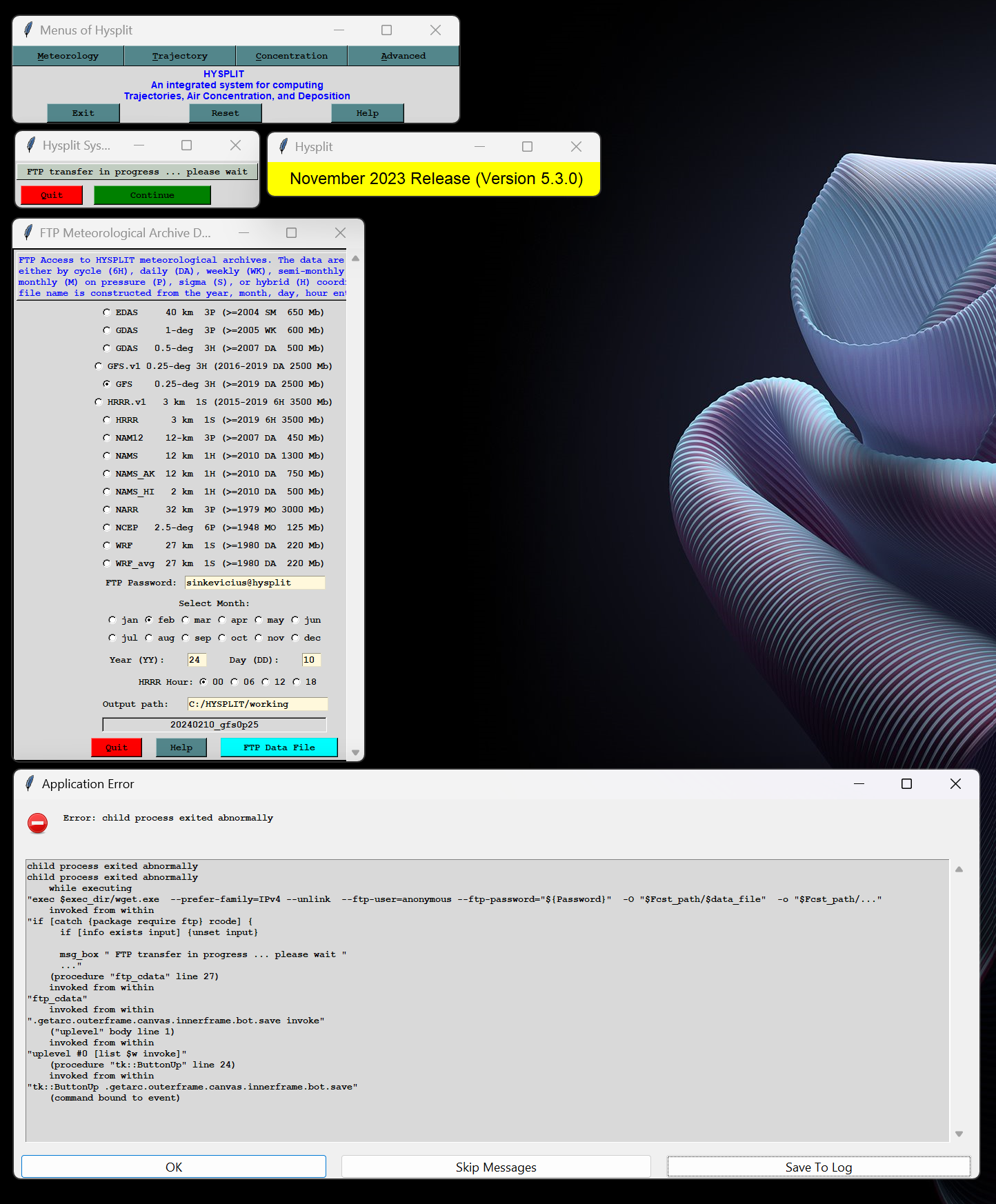The image size is (996, 1204).
Task: Select the HRRR.v1 3 km radio button
Action: 99,402
